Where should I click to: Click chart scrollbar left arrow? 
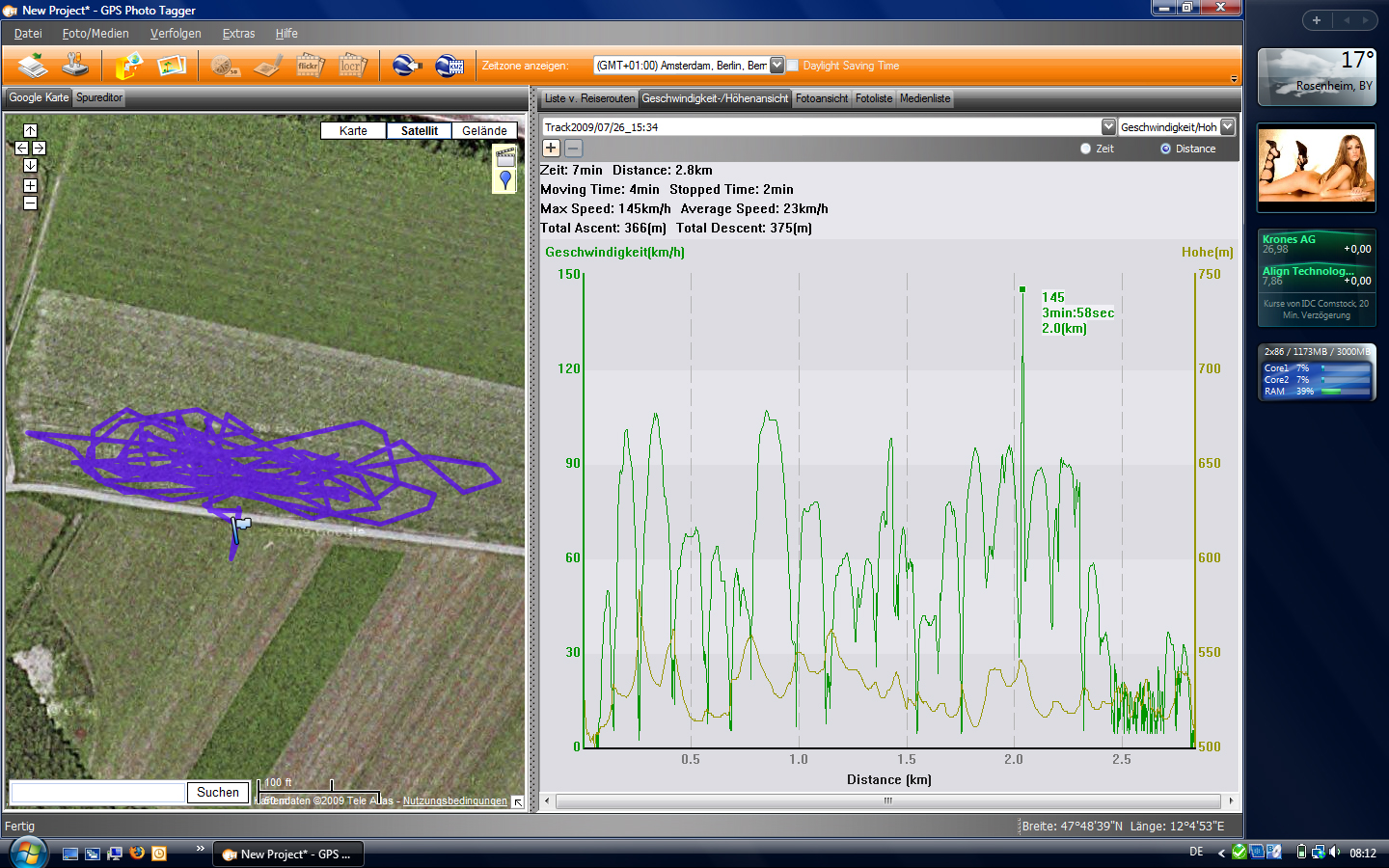[548, 800]
